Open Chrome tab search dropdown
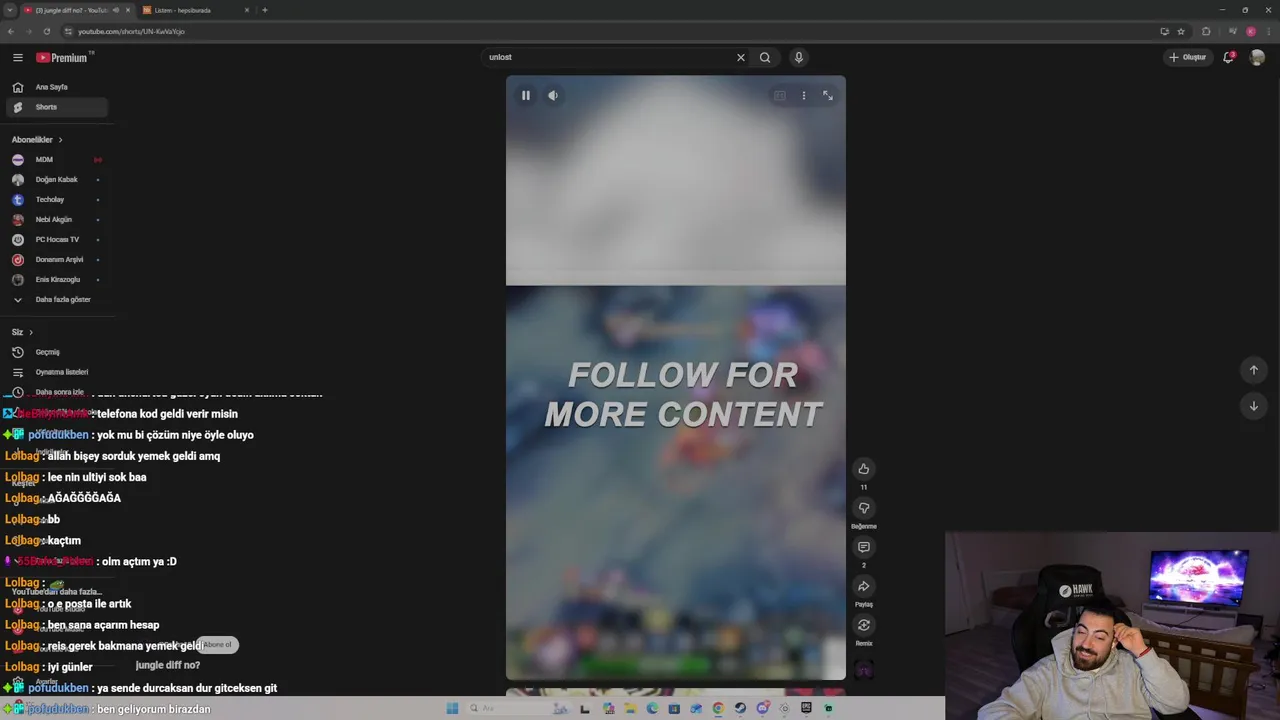1280x720 pixels. coord(9,10)
